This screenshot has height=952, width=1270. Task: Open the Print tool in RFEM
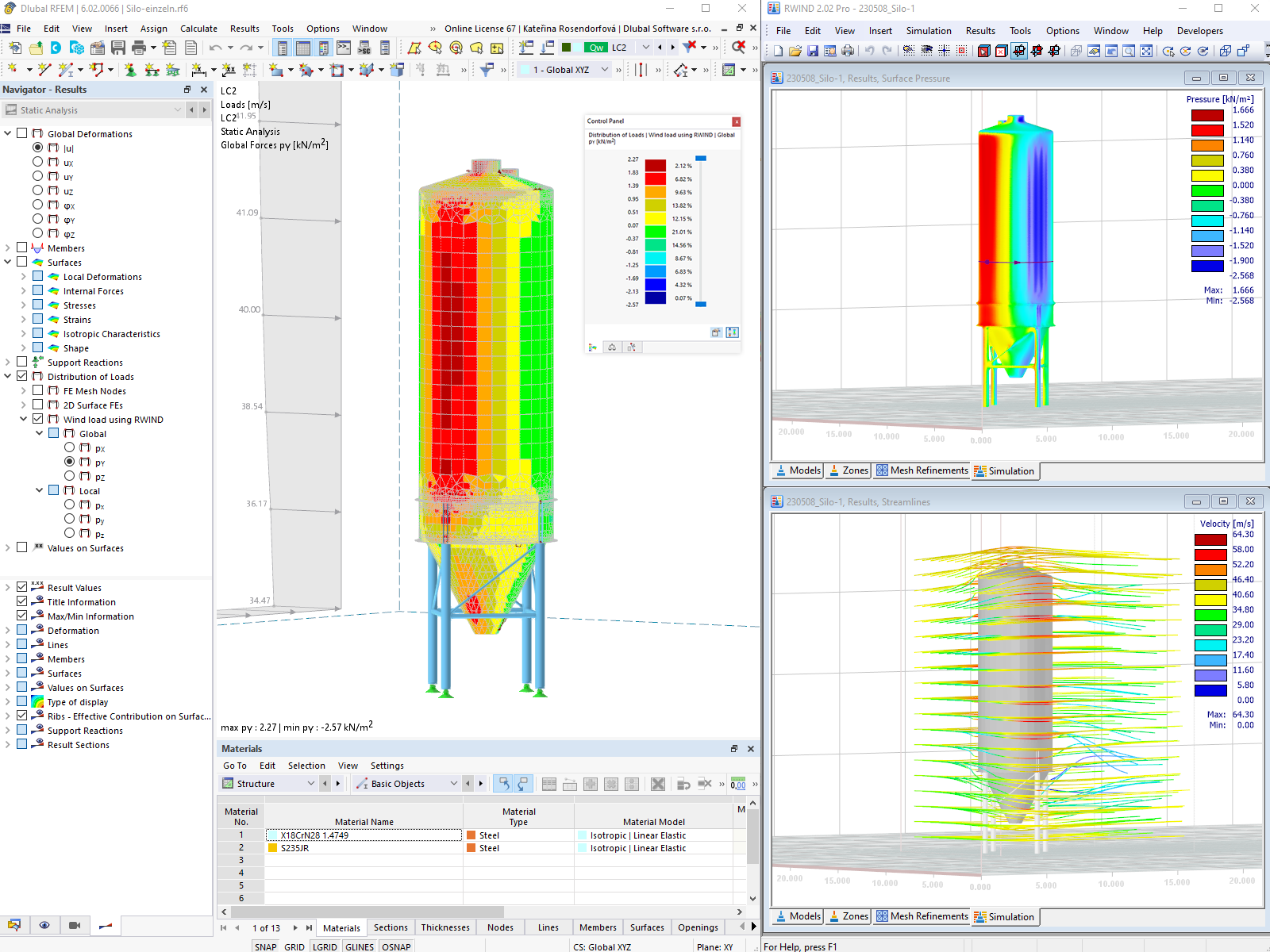[x=140, y=48]
